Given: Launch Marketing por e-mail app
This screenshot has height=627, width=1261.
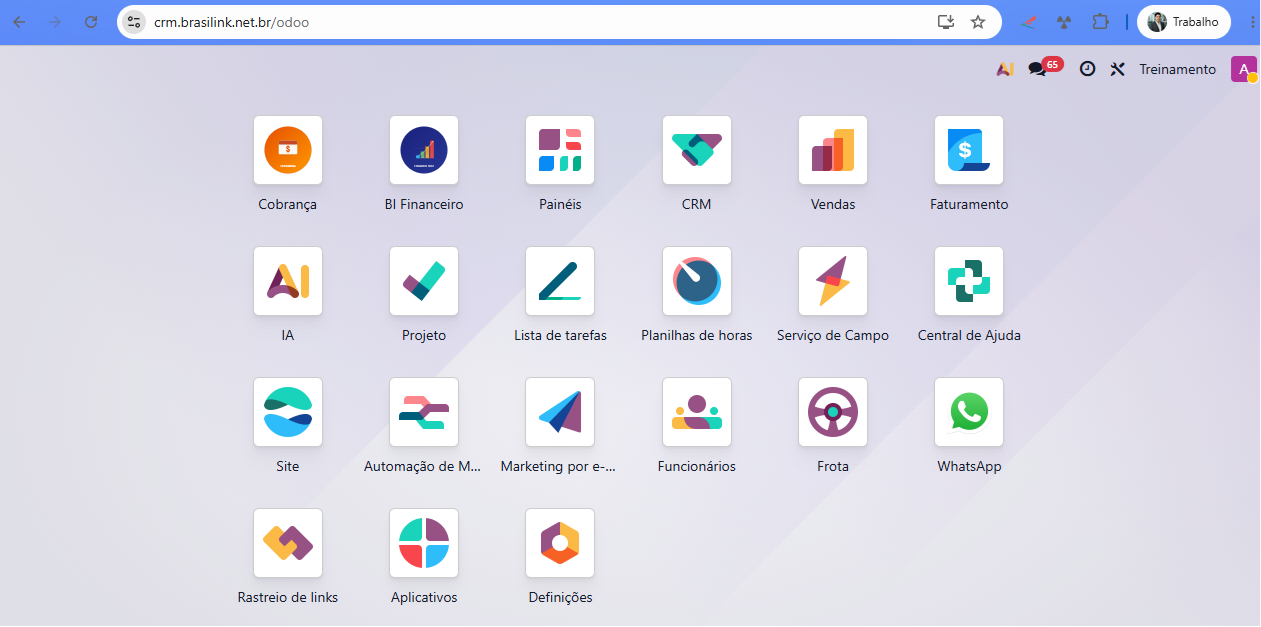Looking at the screenshot, I should click(560, 412).
